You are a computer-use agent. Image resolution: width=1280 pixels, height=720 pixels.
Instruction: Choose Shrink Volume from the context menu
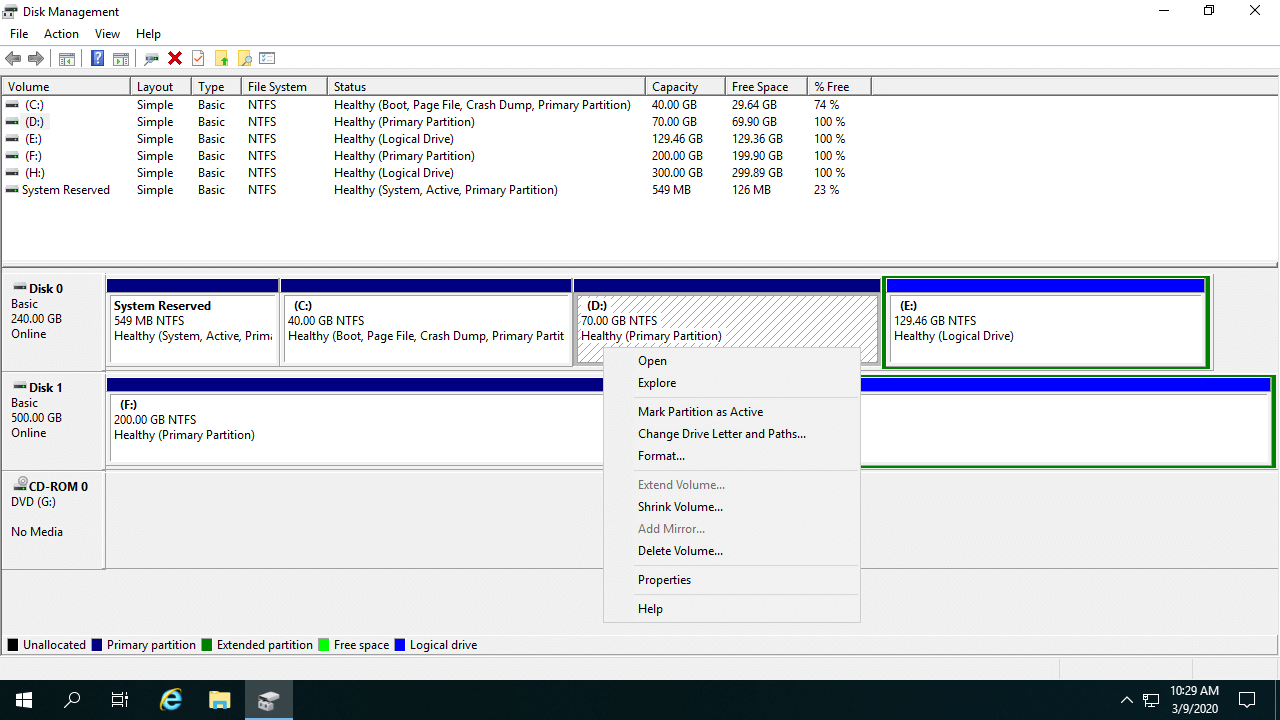coord(680,507)
